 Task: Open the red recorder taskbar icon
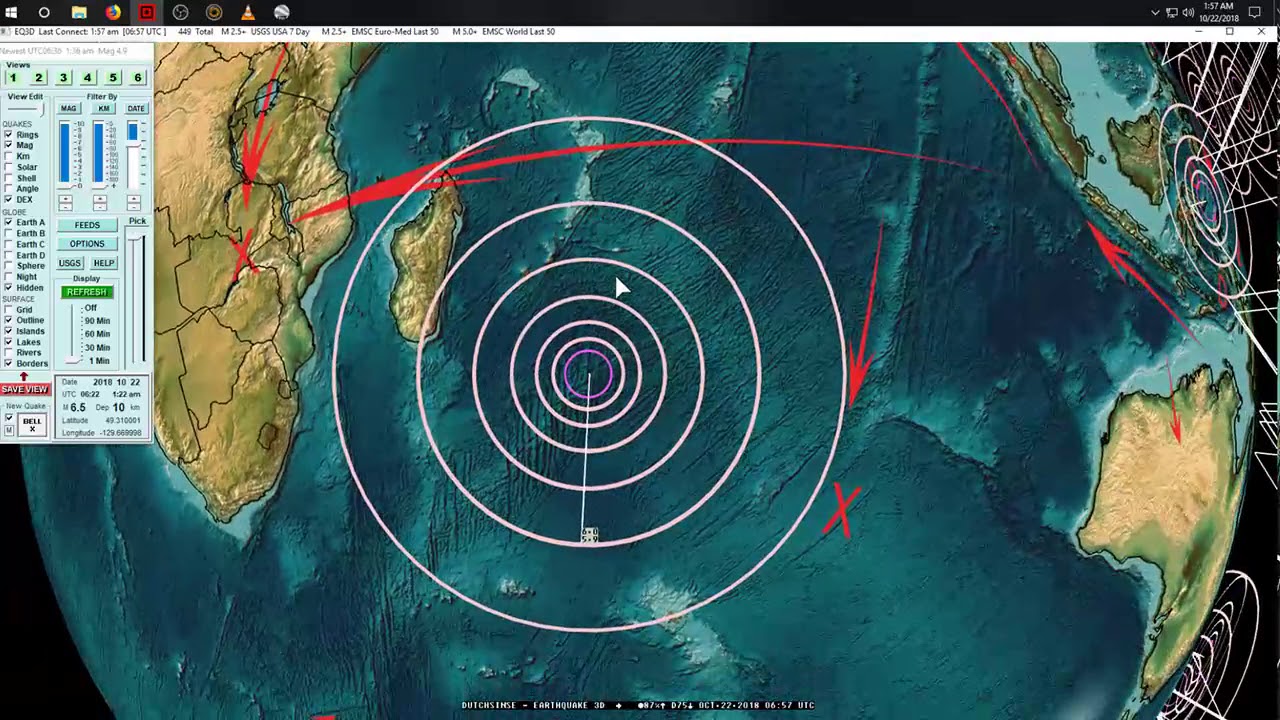pyautogui.click(x=147, y=12)
